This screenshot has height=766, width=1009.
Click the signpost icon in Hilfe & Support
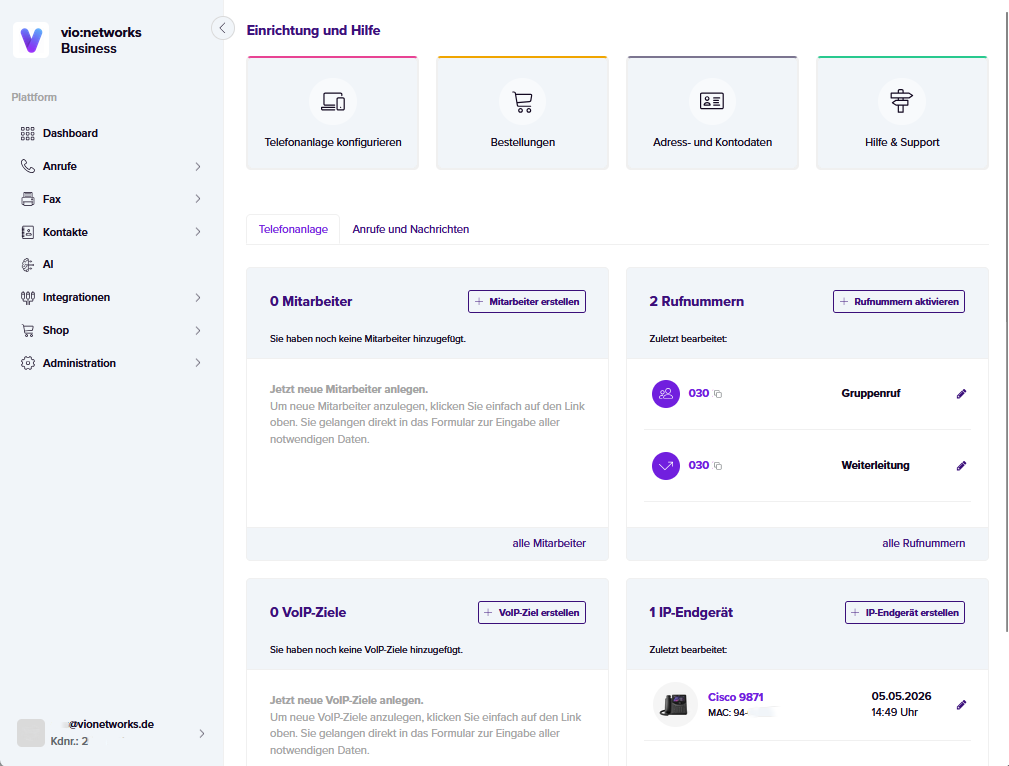tap(902, 102)
